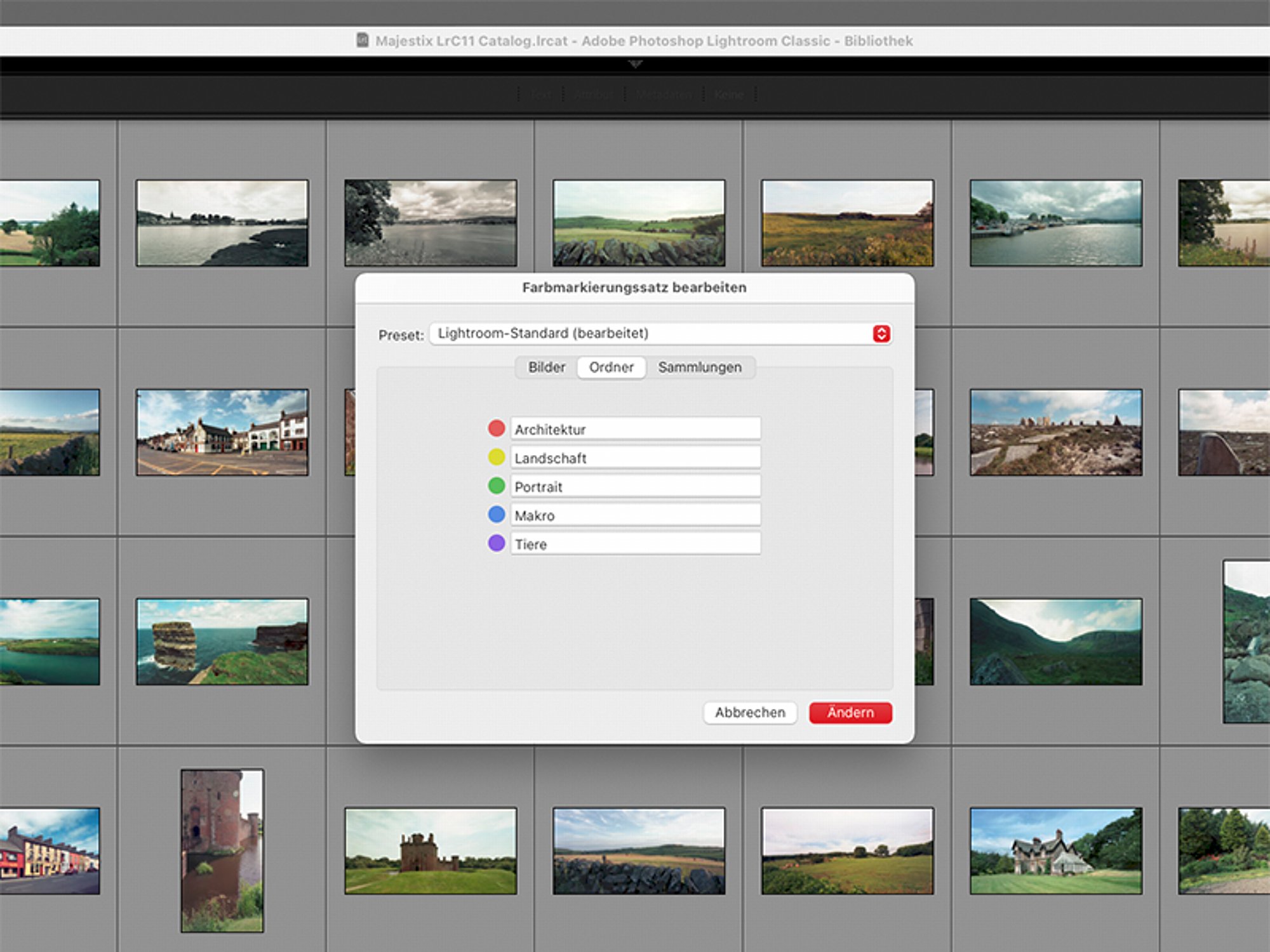1270x952 pixels.
Task: Select the sea stack and cliffs thumbnail
Action: [222, 642]
